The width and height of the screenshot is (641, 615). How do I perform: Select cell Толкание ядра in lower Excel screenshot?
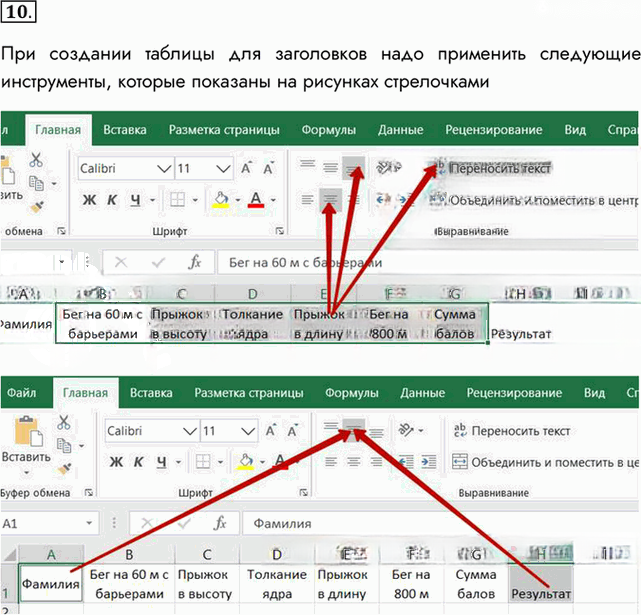[277, 584]
